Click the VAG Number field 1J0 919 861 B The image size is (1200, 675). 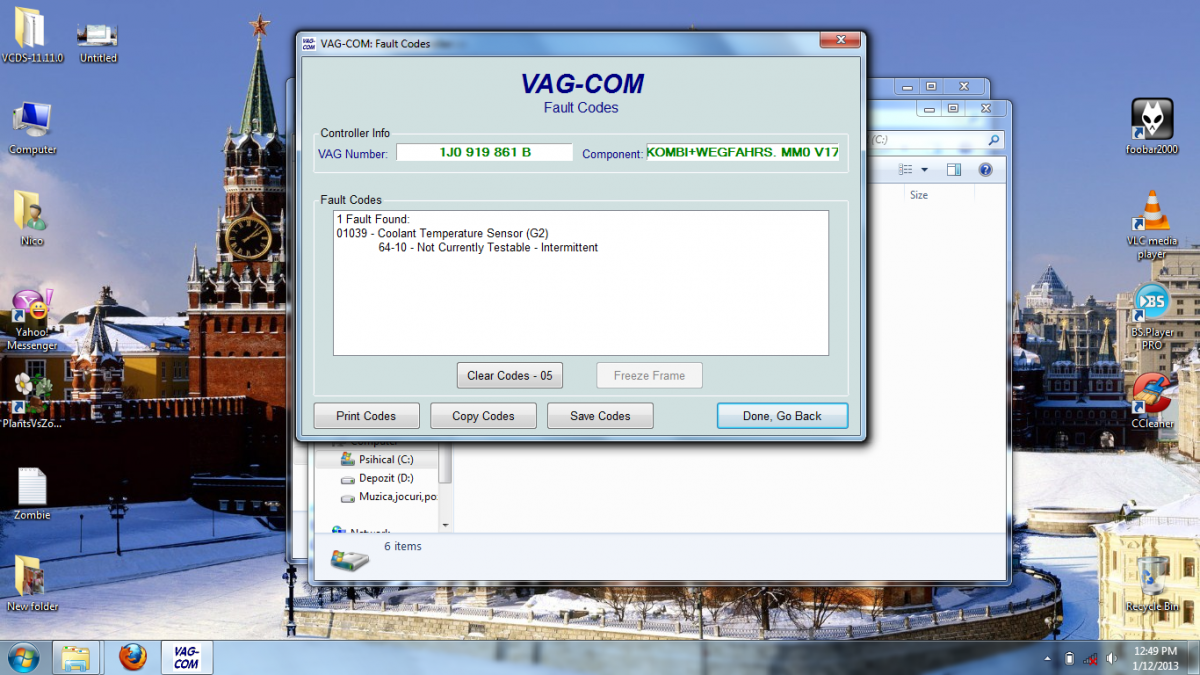(x=485, y=152)
